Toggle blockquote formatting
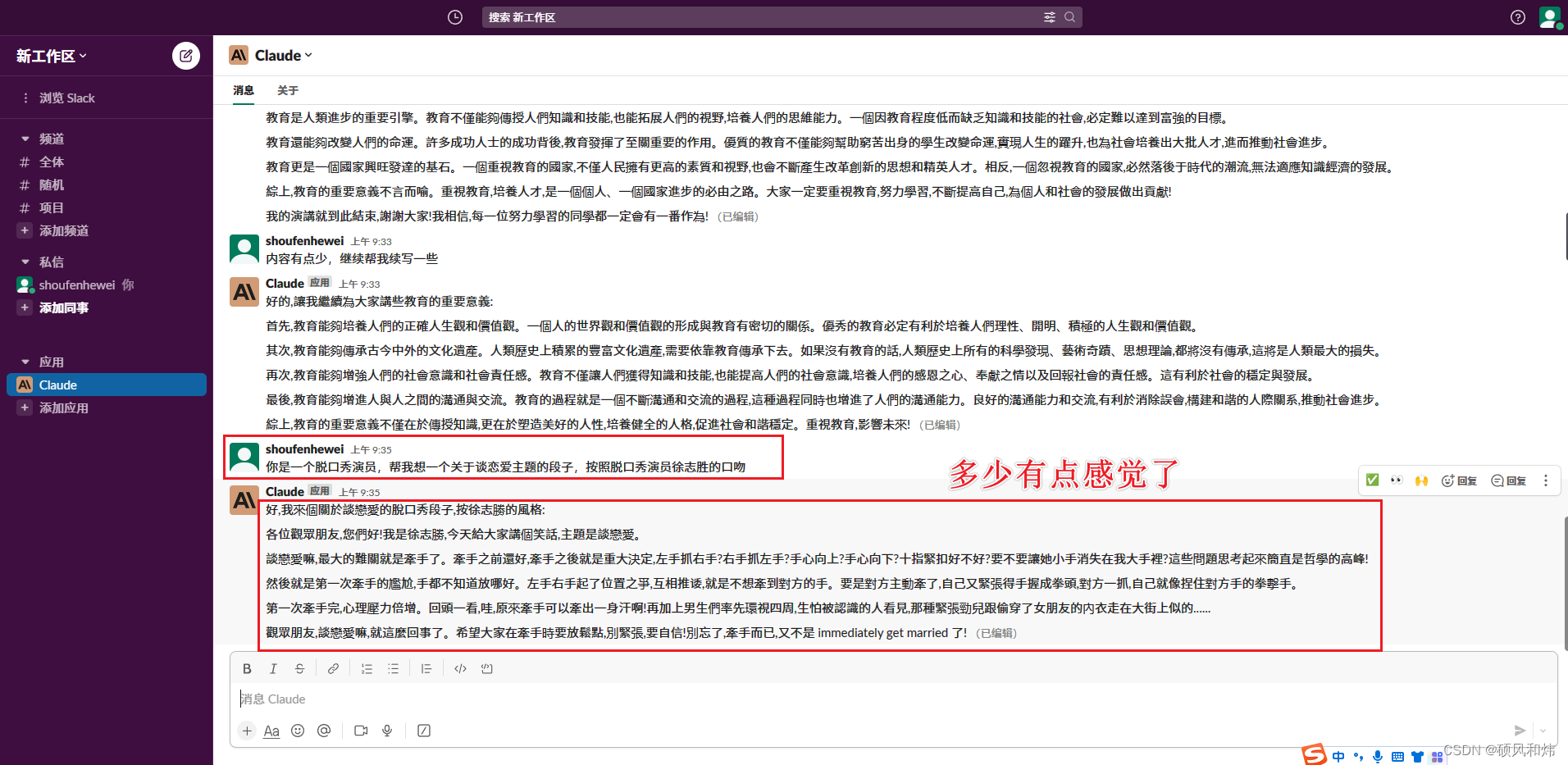 (426, 669)
